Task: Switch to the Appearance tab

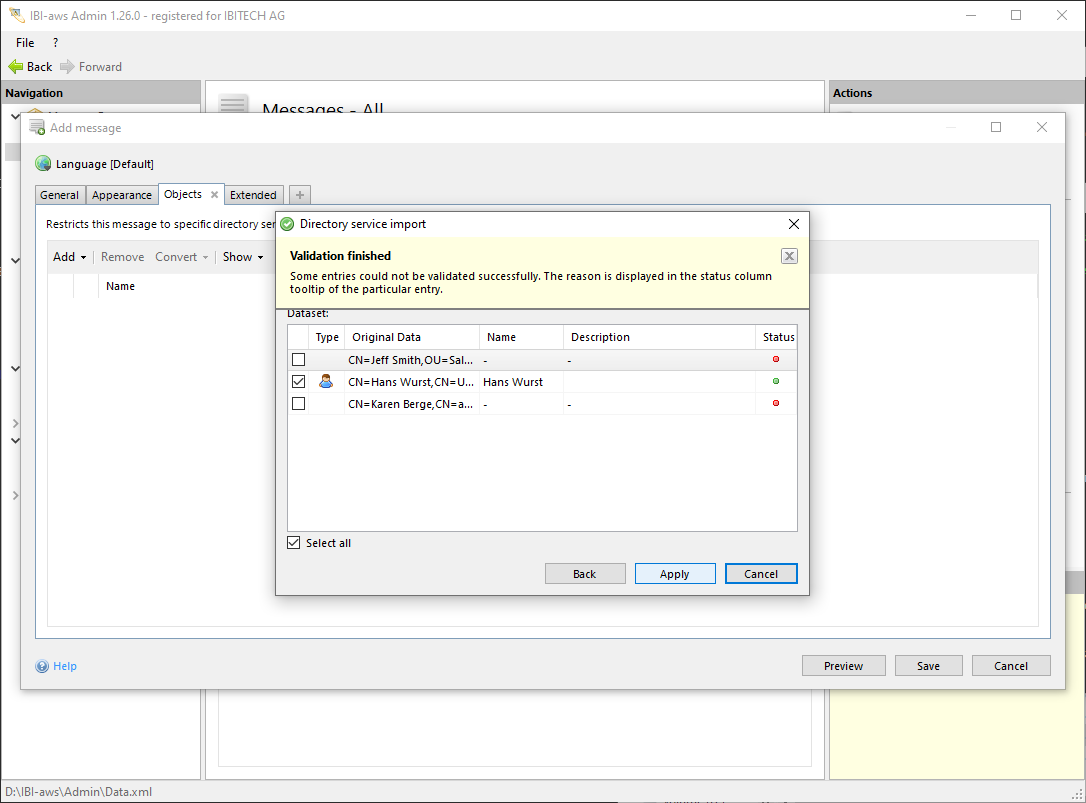Action: (122, 195)
